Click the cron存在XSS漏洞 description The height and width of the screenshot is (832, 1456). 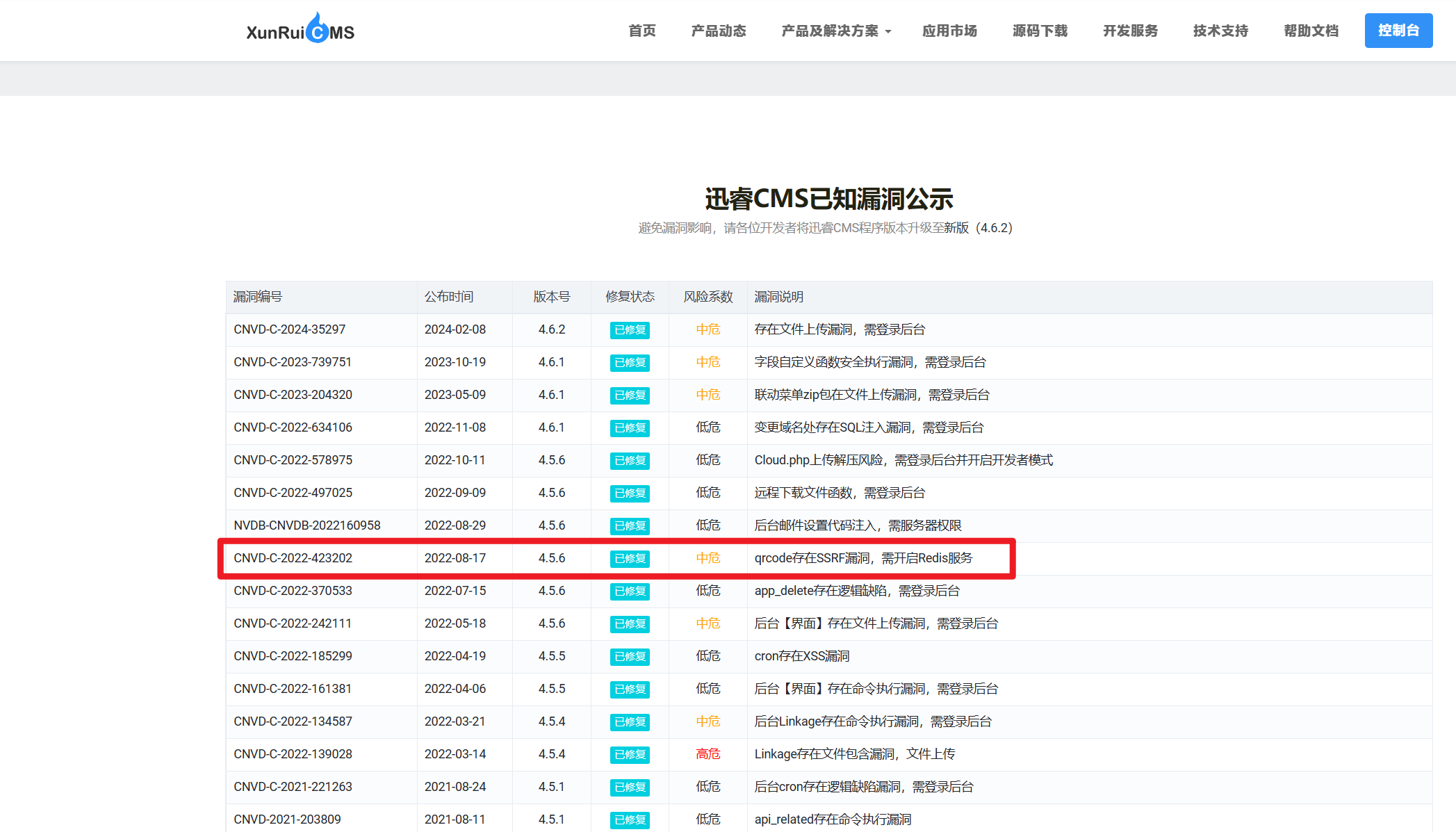coord(802,656)
